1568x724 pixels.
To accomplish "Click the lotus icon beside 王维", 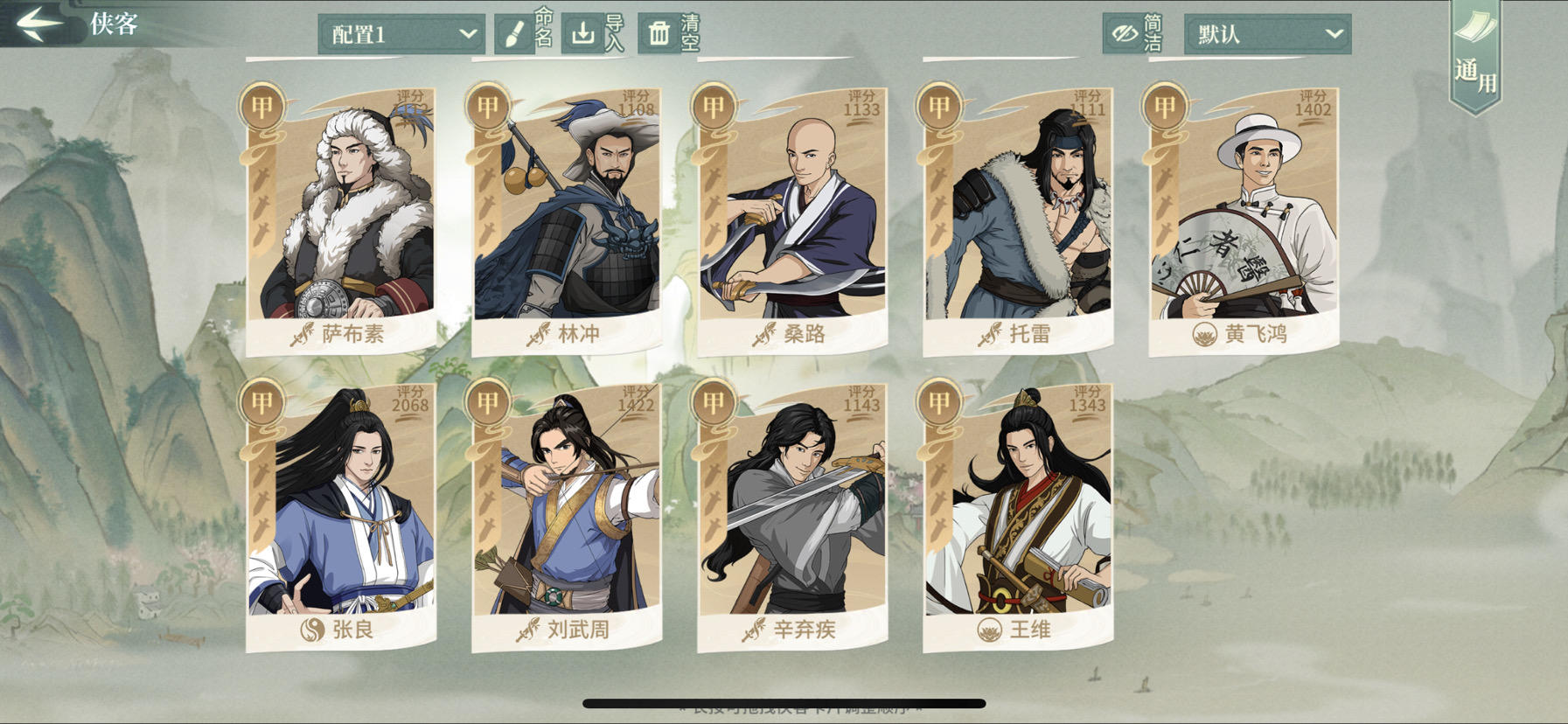I will click(x=989, y=630).
